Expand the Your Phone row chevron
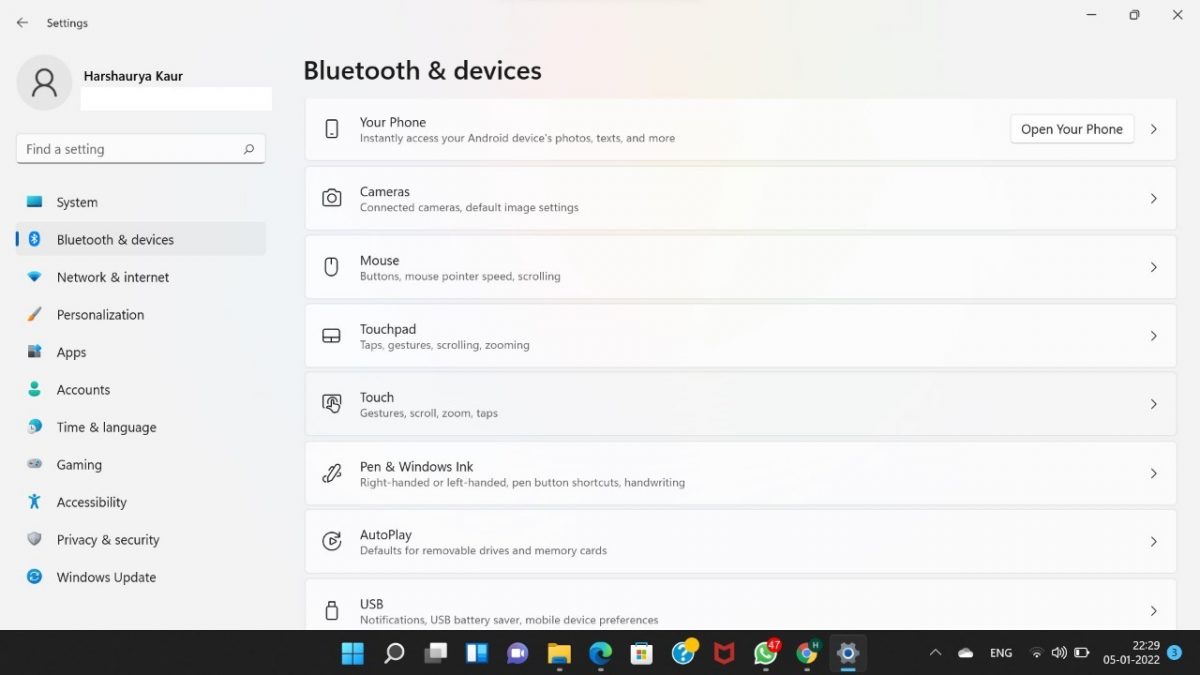The width and height of the screenshot is (1200, 675). click(x=1153, y=129)
